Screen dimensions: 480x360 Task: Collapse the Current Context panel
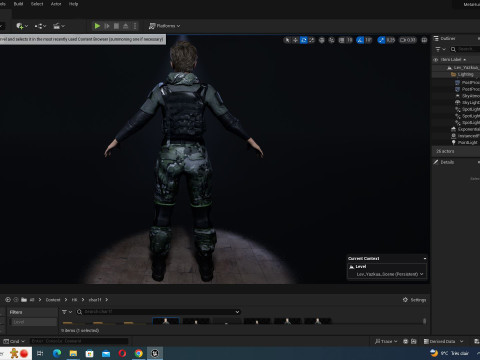(x=425, y=259)
